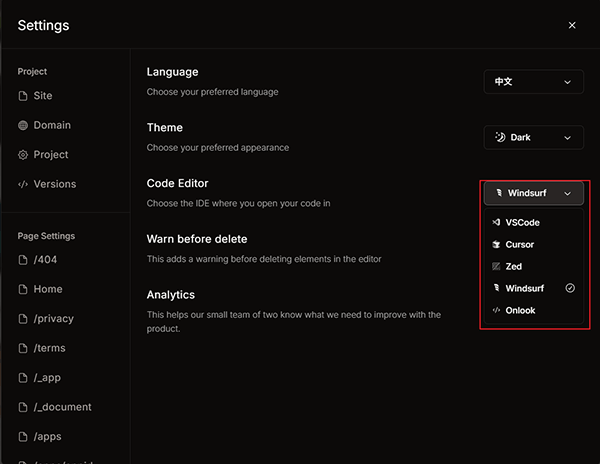
Task: Click the Onlook logo icon in dropdown
Action: 496,310
